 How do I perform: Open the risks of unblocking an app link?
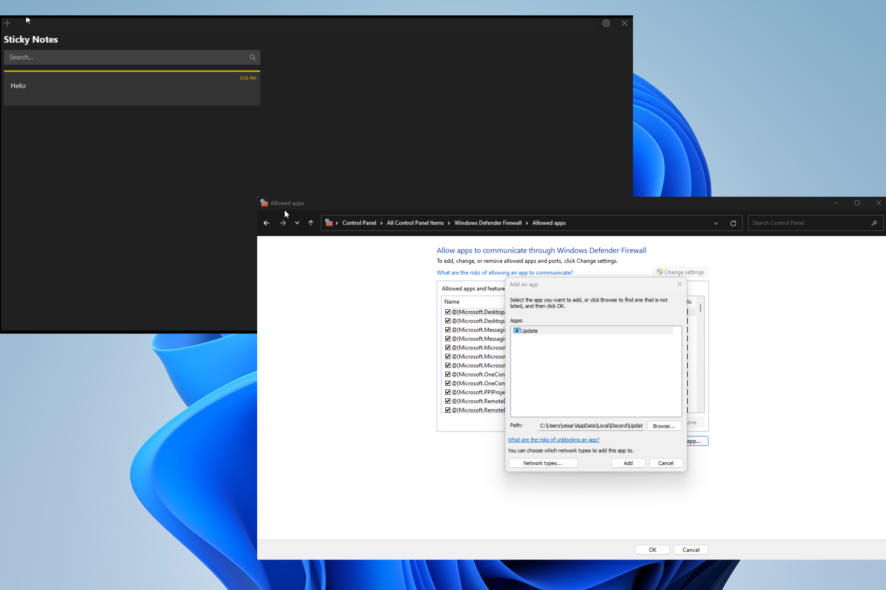[553, 441]
